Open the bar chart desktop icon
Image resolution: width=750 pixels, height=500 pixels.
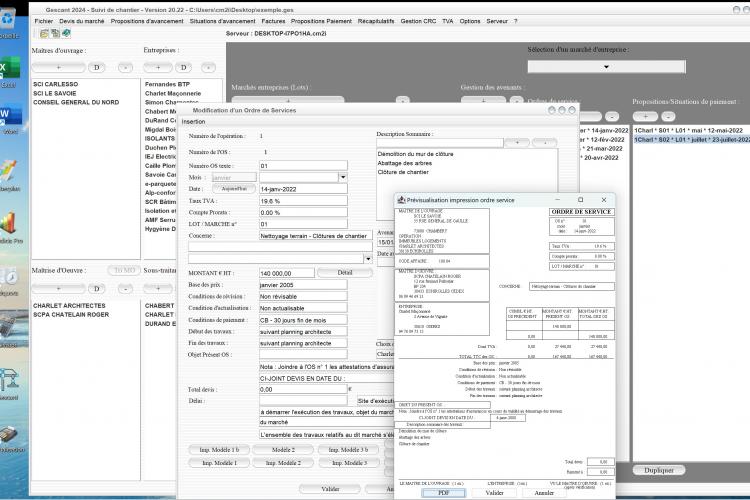point(9,223)
